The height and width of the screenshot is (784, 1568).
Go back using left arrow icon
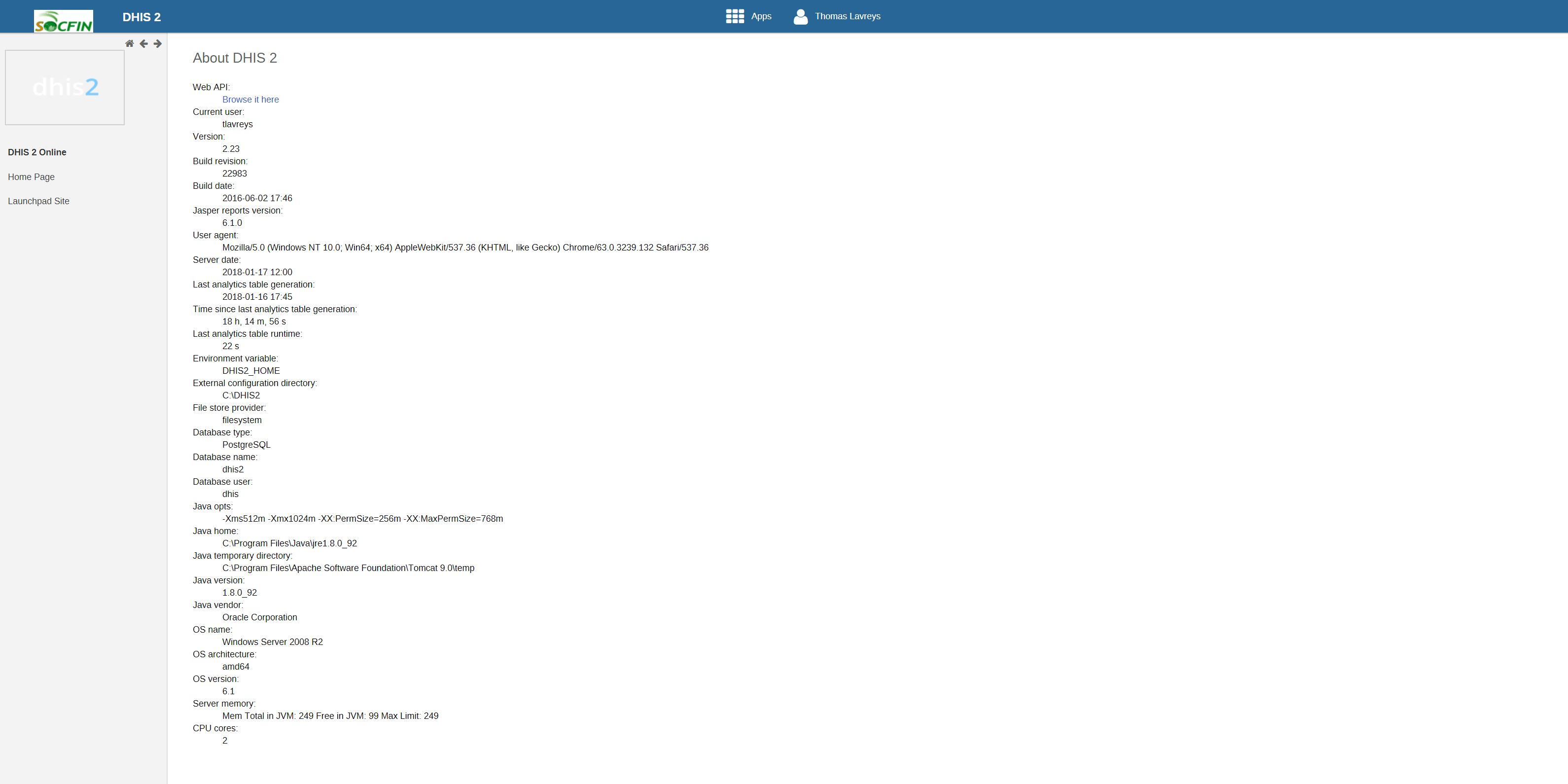coord(143,44)
